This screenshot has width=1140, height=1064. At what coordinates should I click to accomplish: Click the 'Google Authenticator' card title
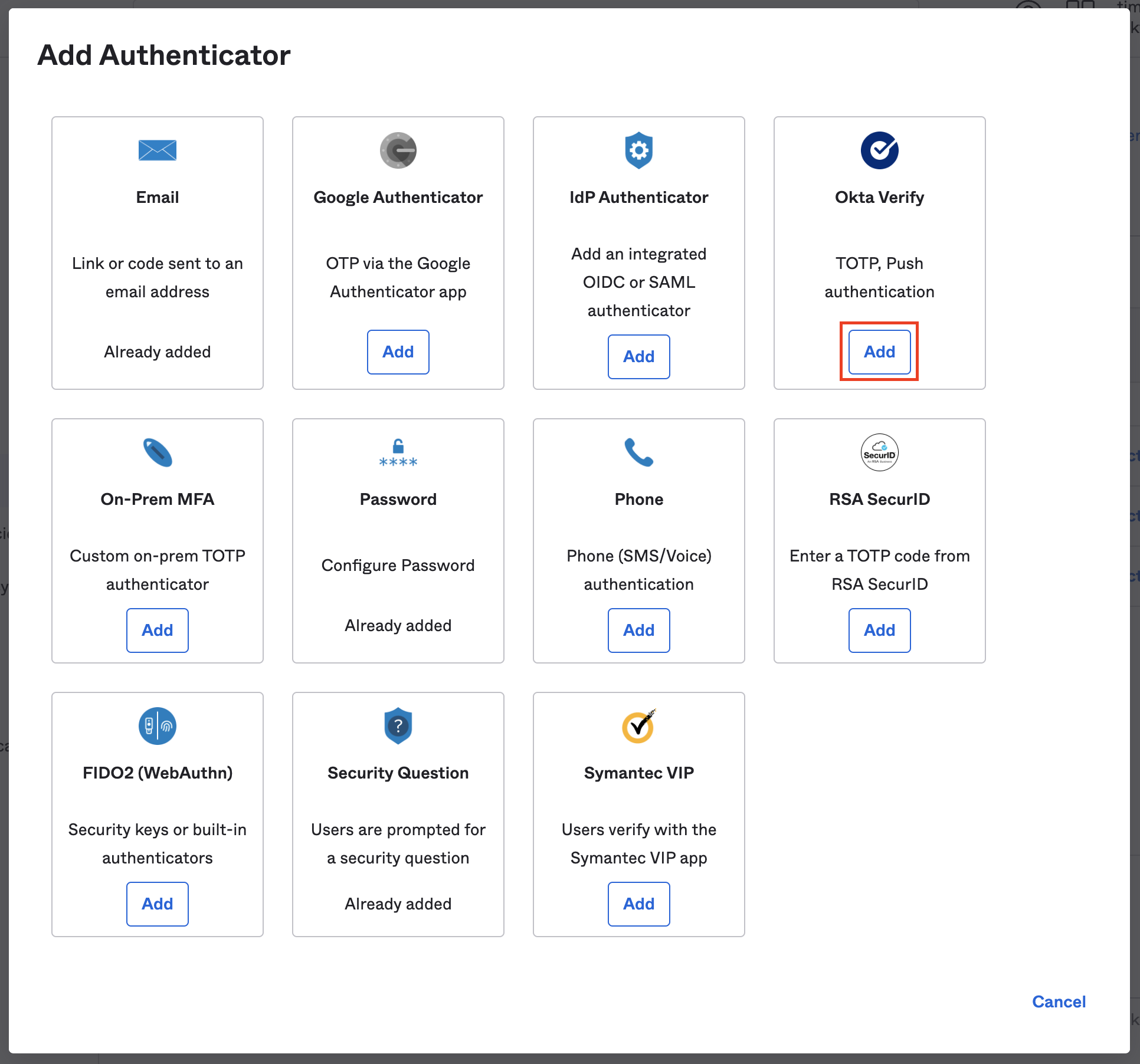[398, 198]
